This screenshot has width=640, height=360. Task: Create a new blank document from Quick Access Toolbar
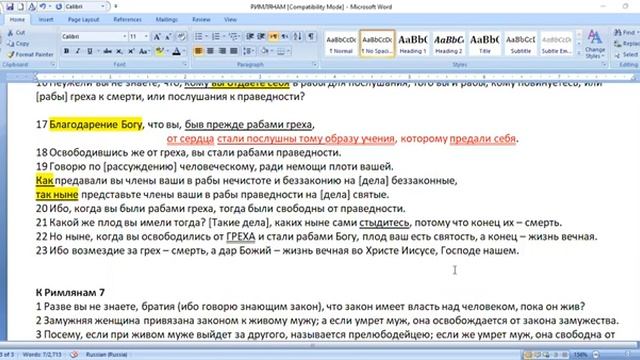[20, 7]
